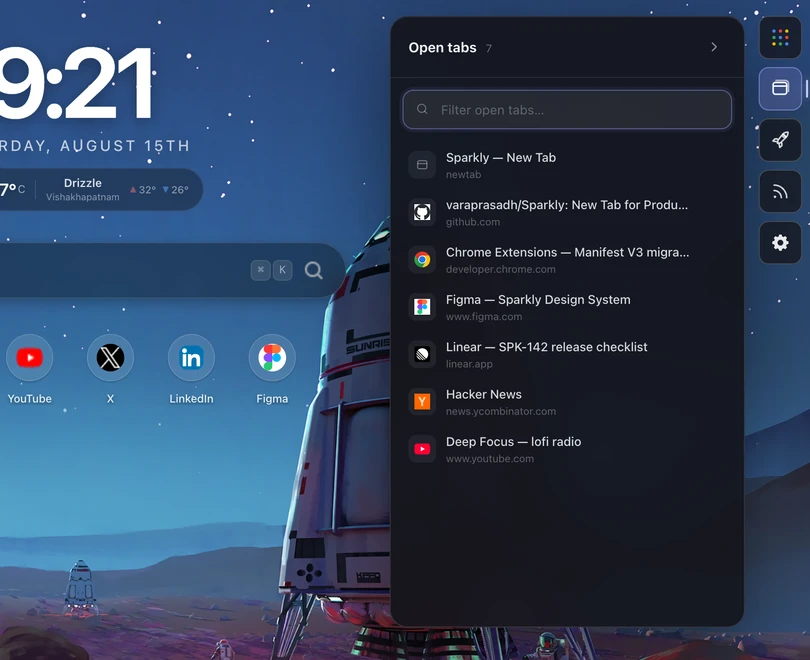
Task: Collapse Open tabs panel with chevron
Action: [x=714, y=47]
